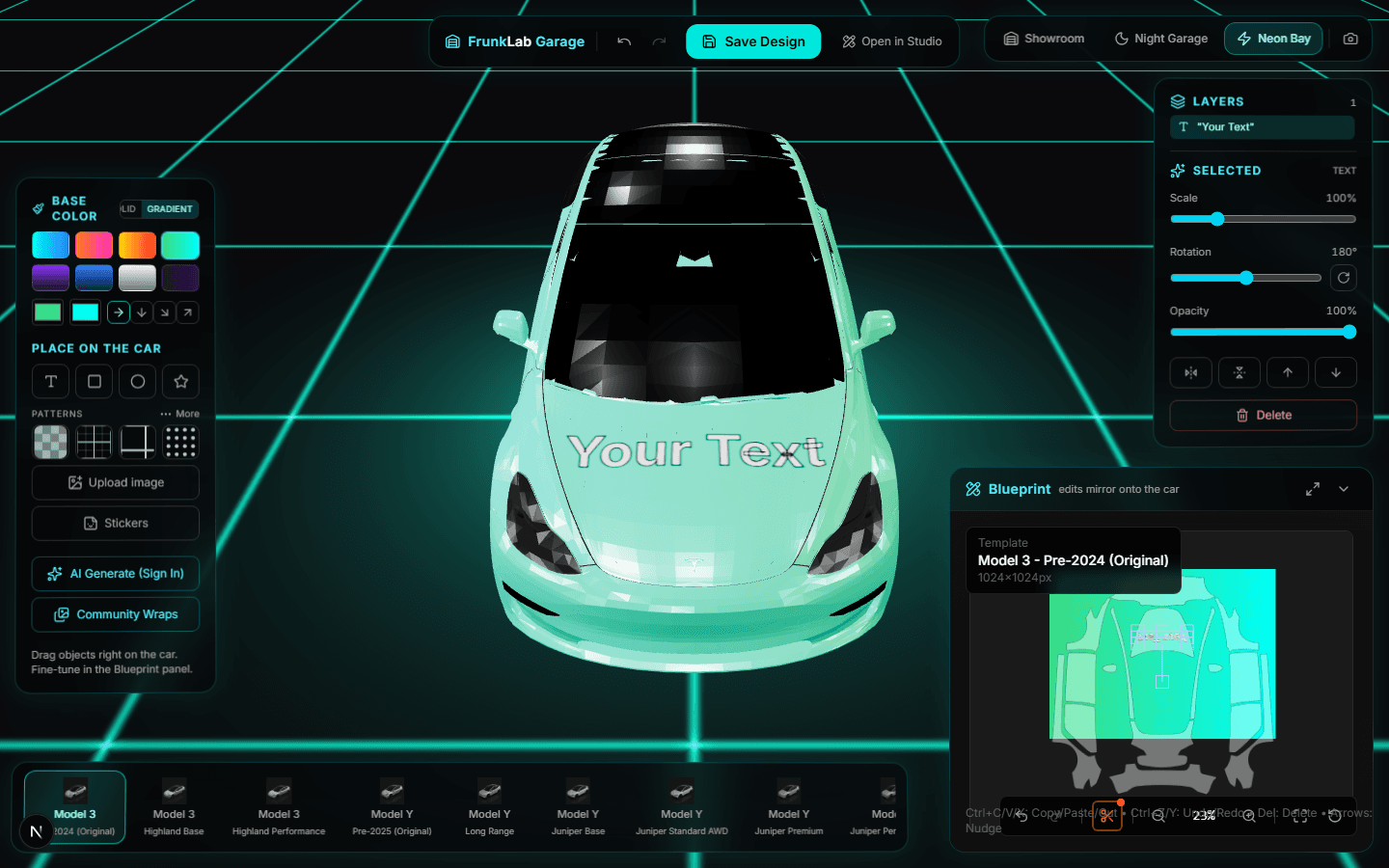
Task: Undo using the top toolbar arrow
Action: (x=624, y=41)
